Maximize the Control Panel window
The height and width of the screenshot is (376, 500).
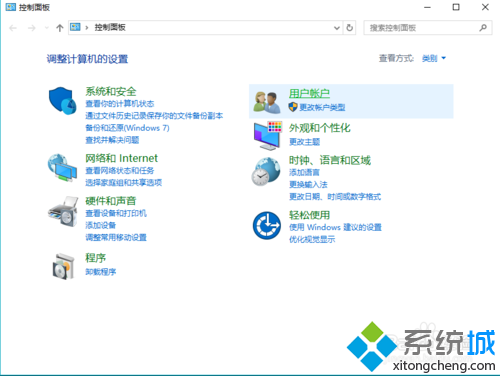pos(456,7)
